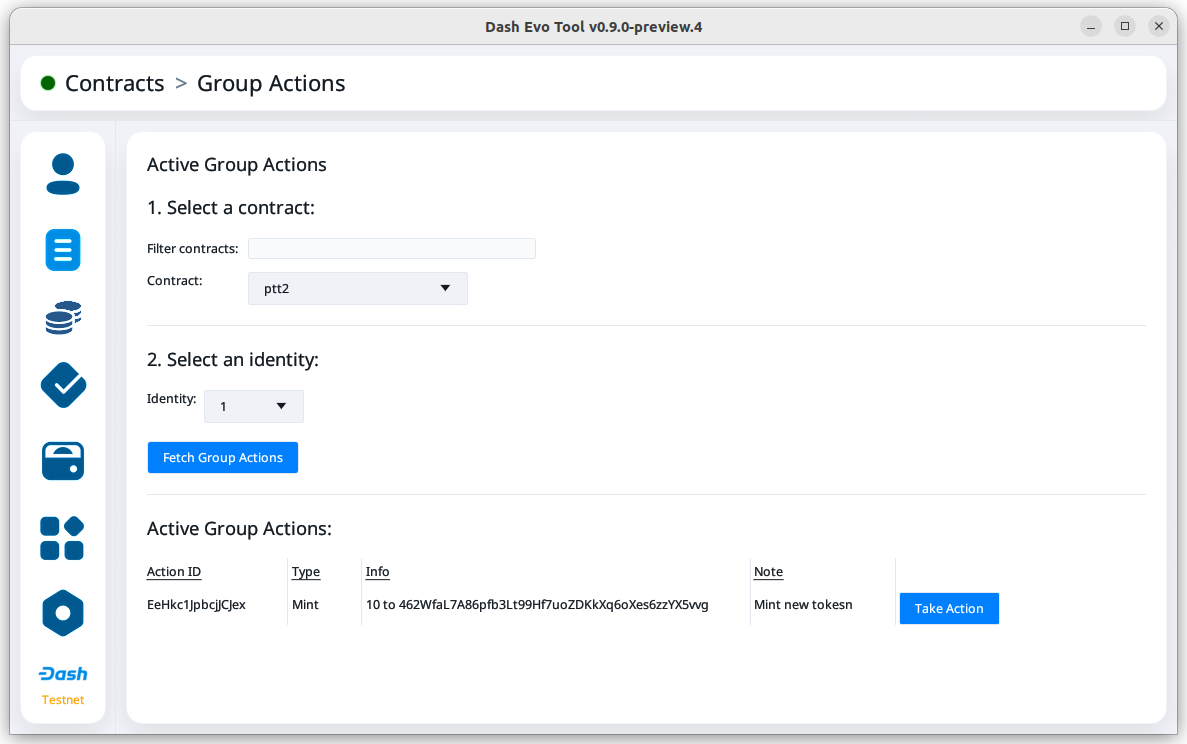This screenshot has height=744, width=1187.
Task: Open the Identities person icon in sidebar
Action: 63,174
